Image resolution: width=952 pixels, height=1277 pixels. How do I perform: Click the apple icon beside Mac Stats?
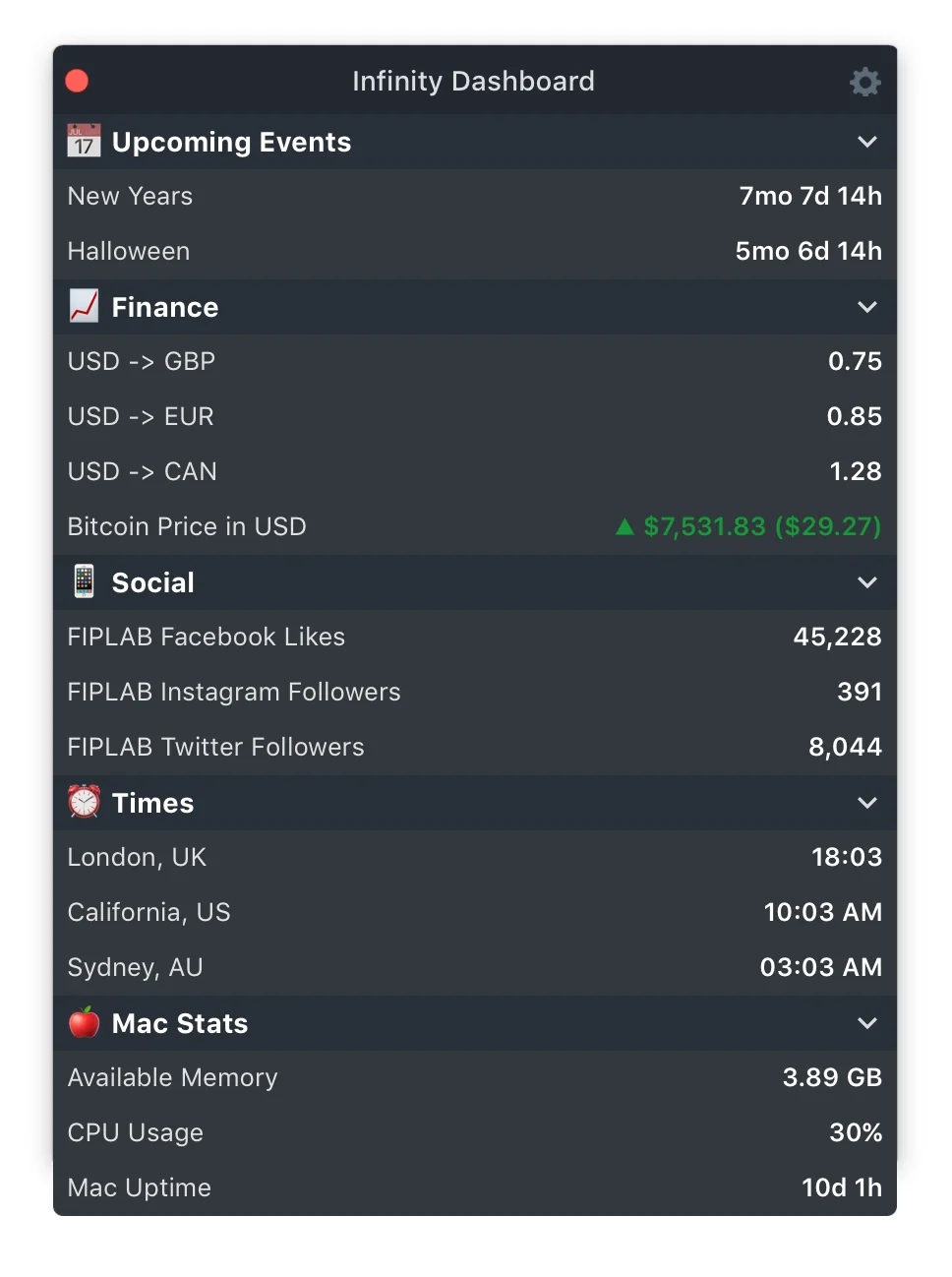[x=84, y=1023]
